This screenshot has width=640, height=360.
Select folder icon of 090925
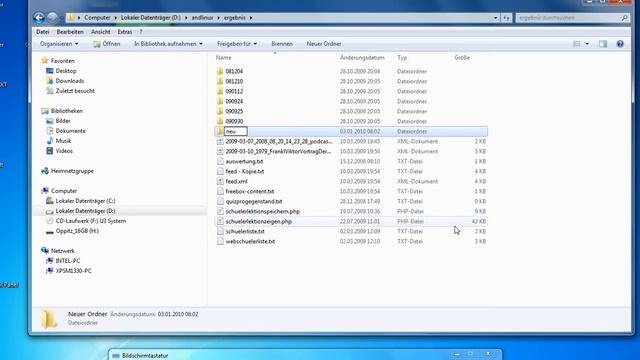click(220, 111)
